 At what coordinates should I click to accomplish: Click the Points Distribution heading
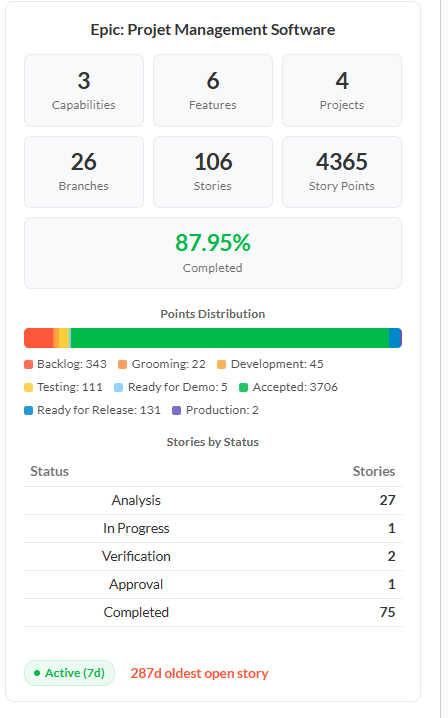[213, 314]
